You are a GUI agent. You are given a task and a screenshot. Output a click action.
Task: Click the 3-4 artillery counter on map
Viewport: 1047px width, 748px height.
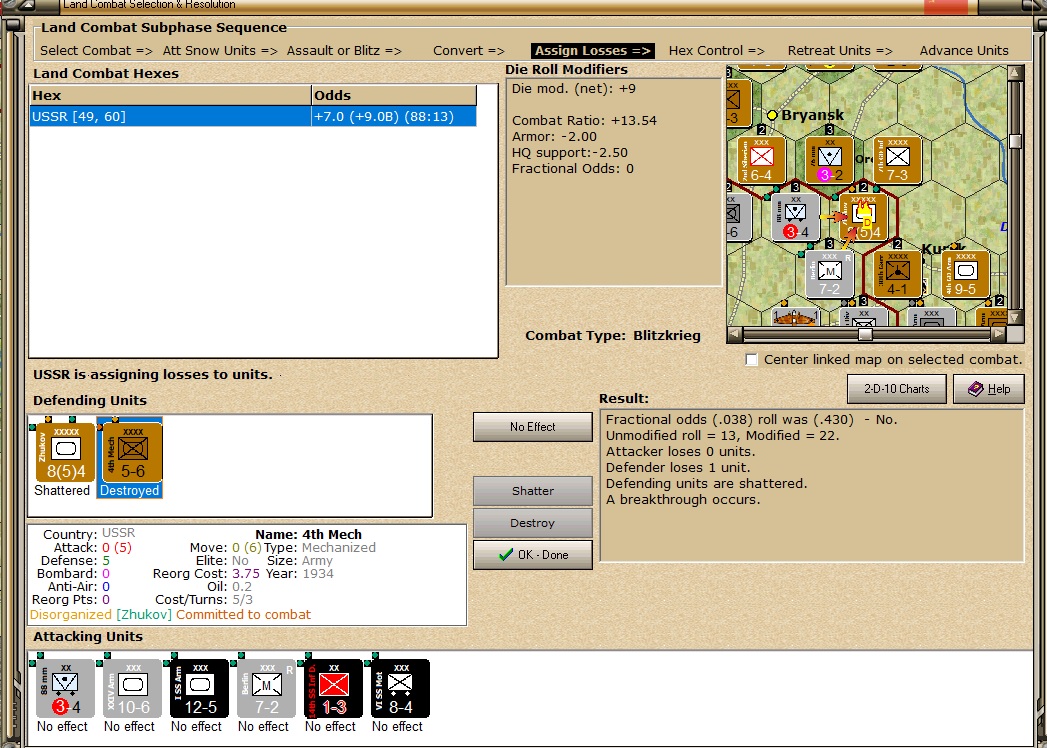[x=795, y=218]
